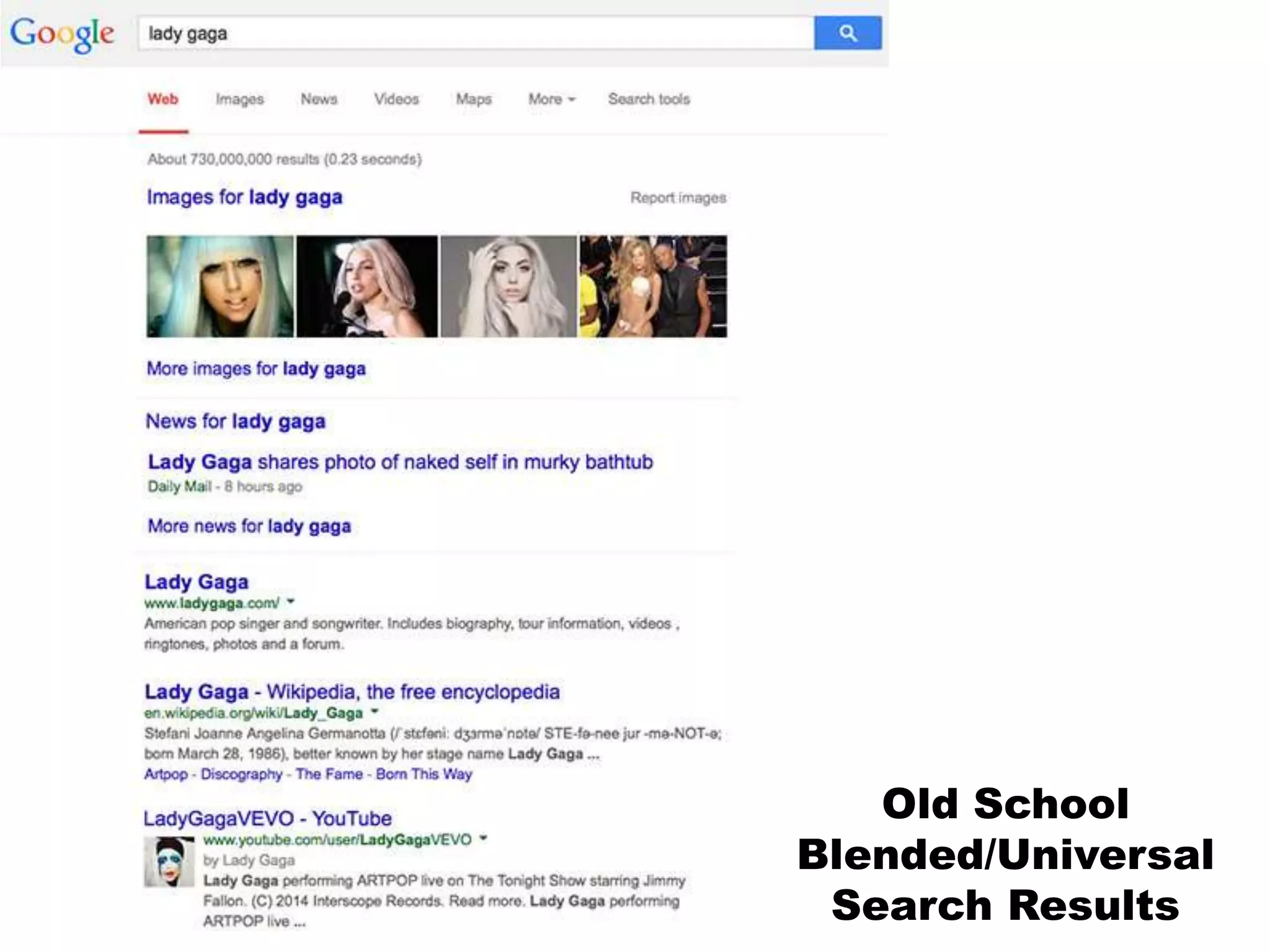This screenshot has width=1270, height=952.
Task: Click More images for lady gaga
Action: click(x=256, y=369)
